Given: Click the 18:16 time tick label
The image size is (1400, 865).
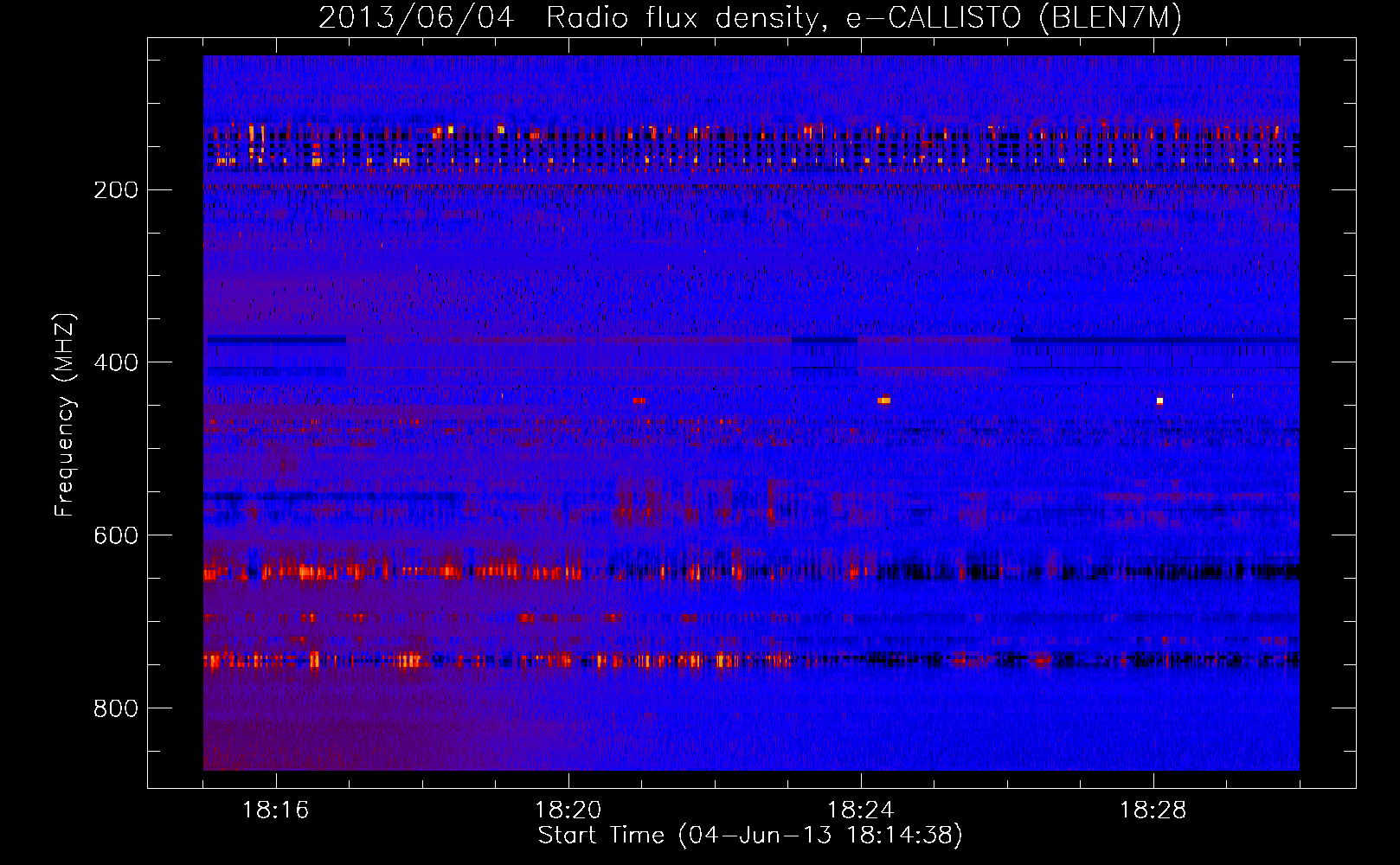Looking at the screenshot, I should coord(276,811).
